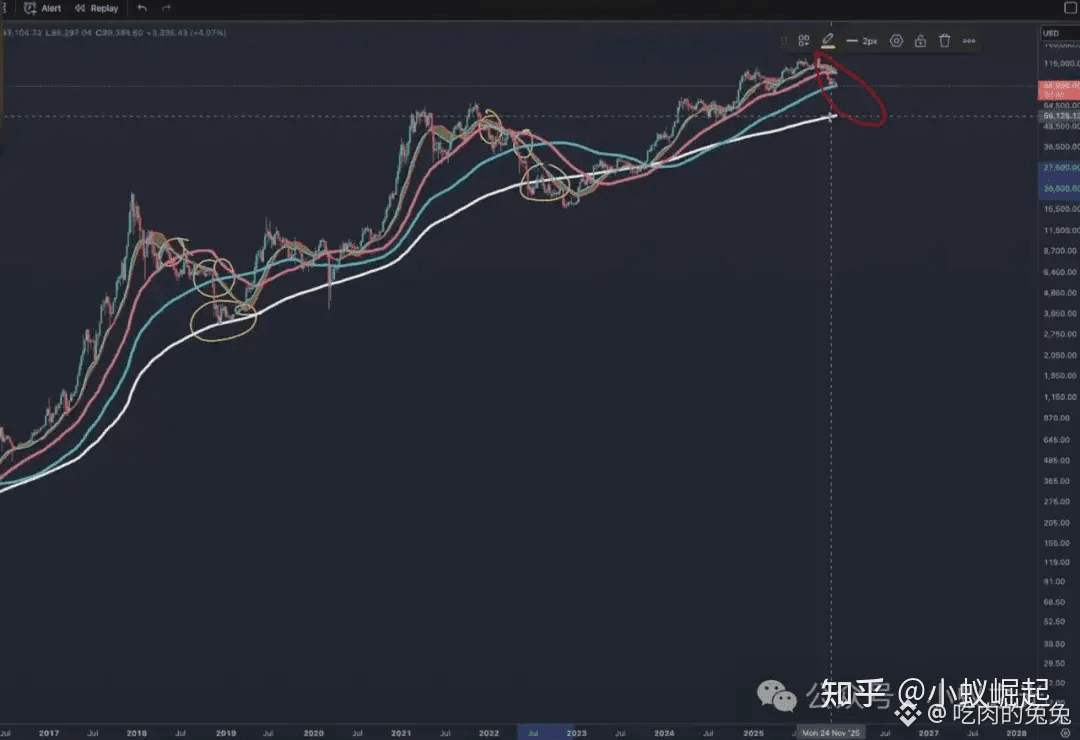Viewport: 1080px width, 740px height.
Task: Click the 2021 year label on time axis
Action: (401, 733)
